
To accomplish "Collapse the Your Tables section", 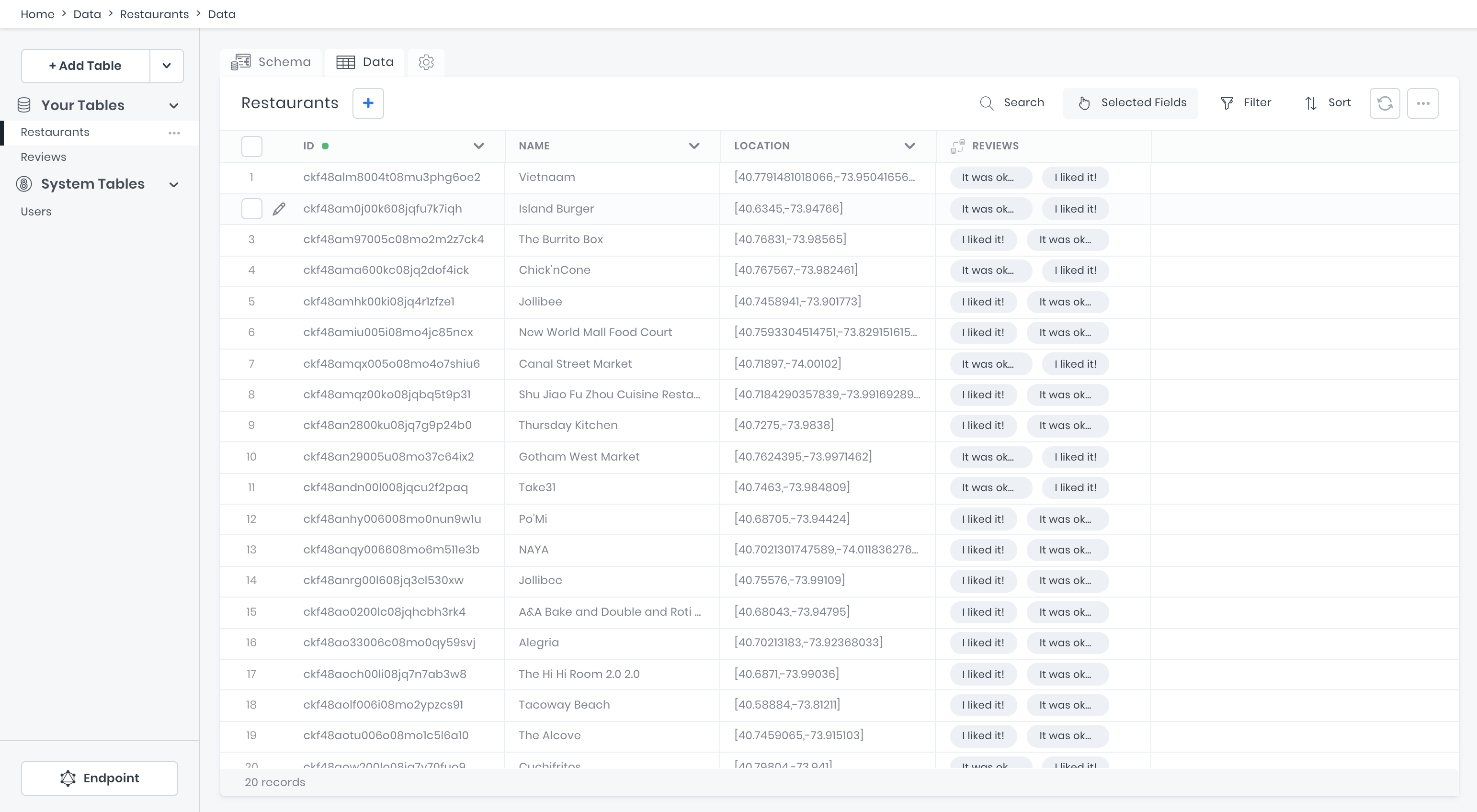I will tap(174, 105).
